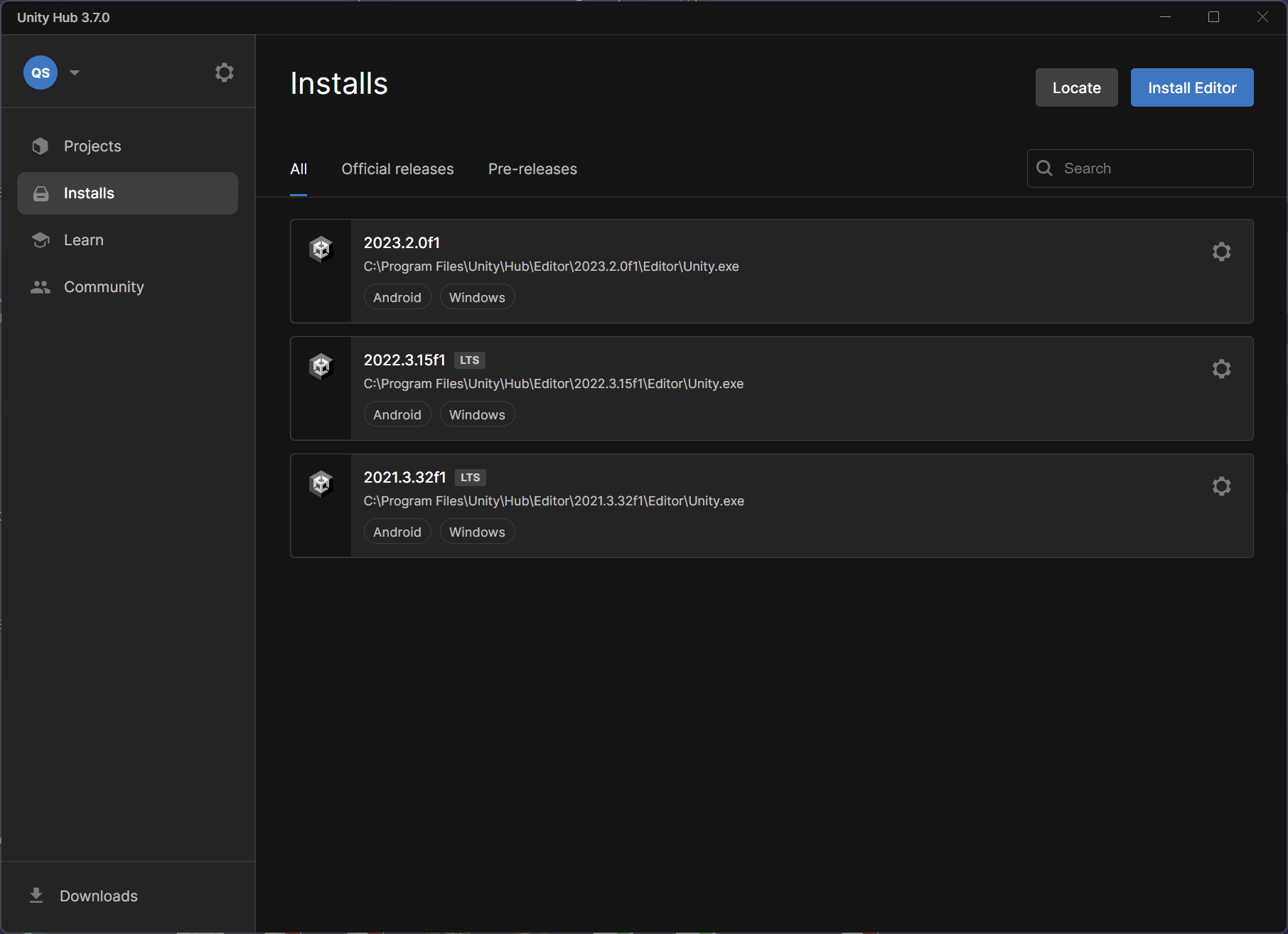
Task: Open settings gear for 2022.3.15f1 install
Action: pyautogui.click(x=1221, y=369)
